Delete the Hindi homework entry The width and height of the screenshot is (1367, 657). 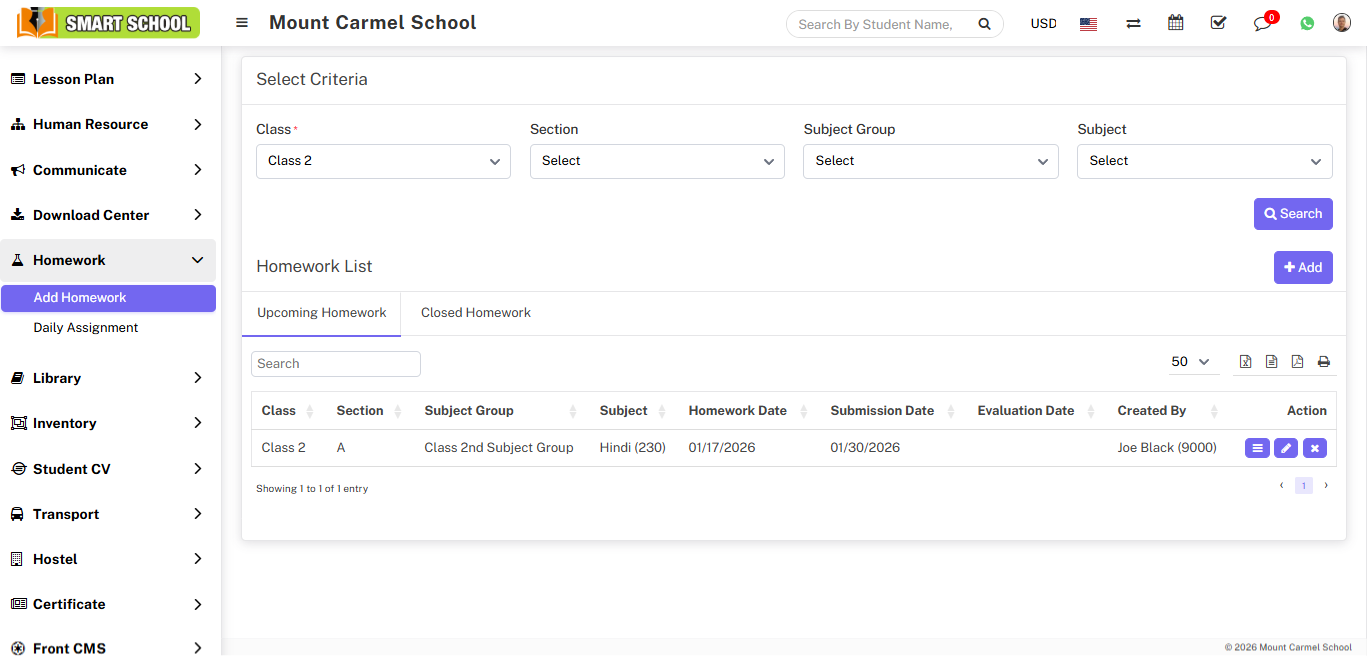point(1315,448)
